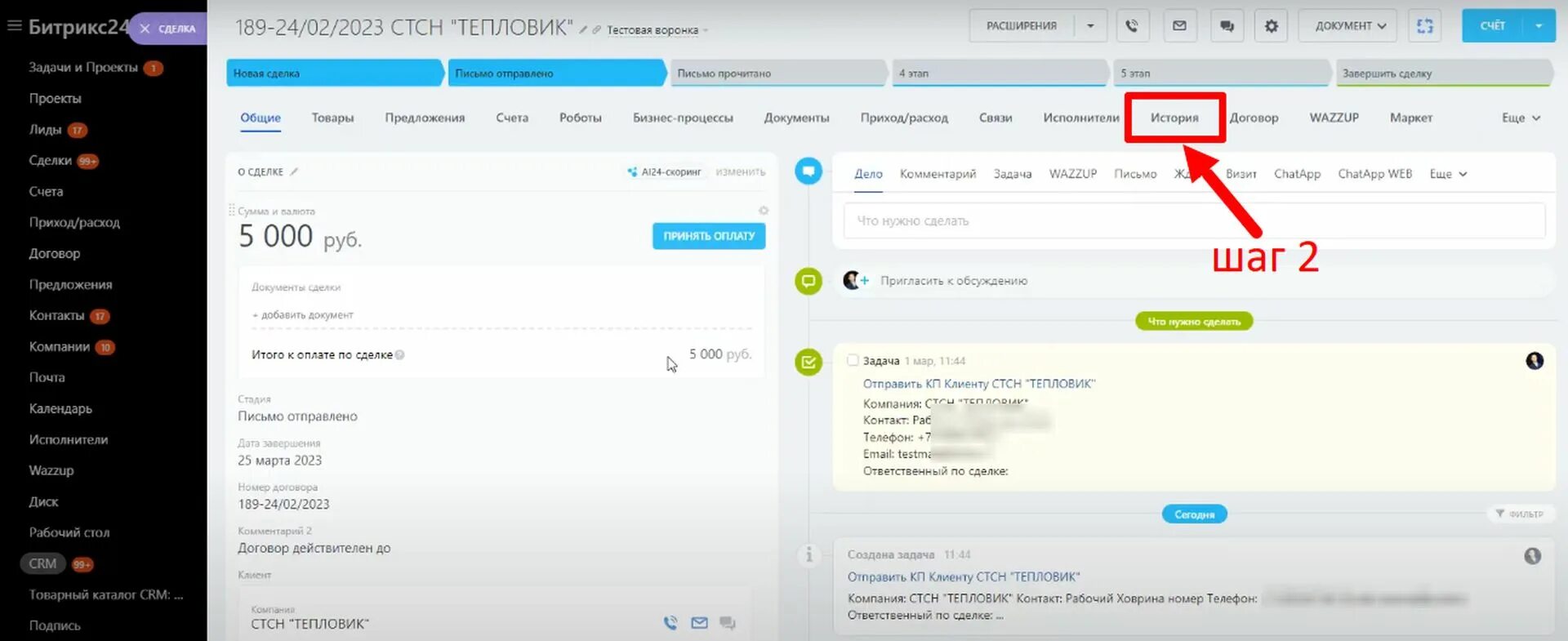Image resolution: width=1568 pixels, height=641 pixels.
Task: Open the timeline ФИЛЬТР
Action: (1519, 514)
